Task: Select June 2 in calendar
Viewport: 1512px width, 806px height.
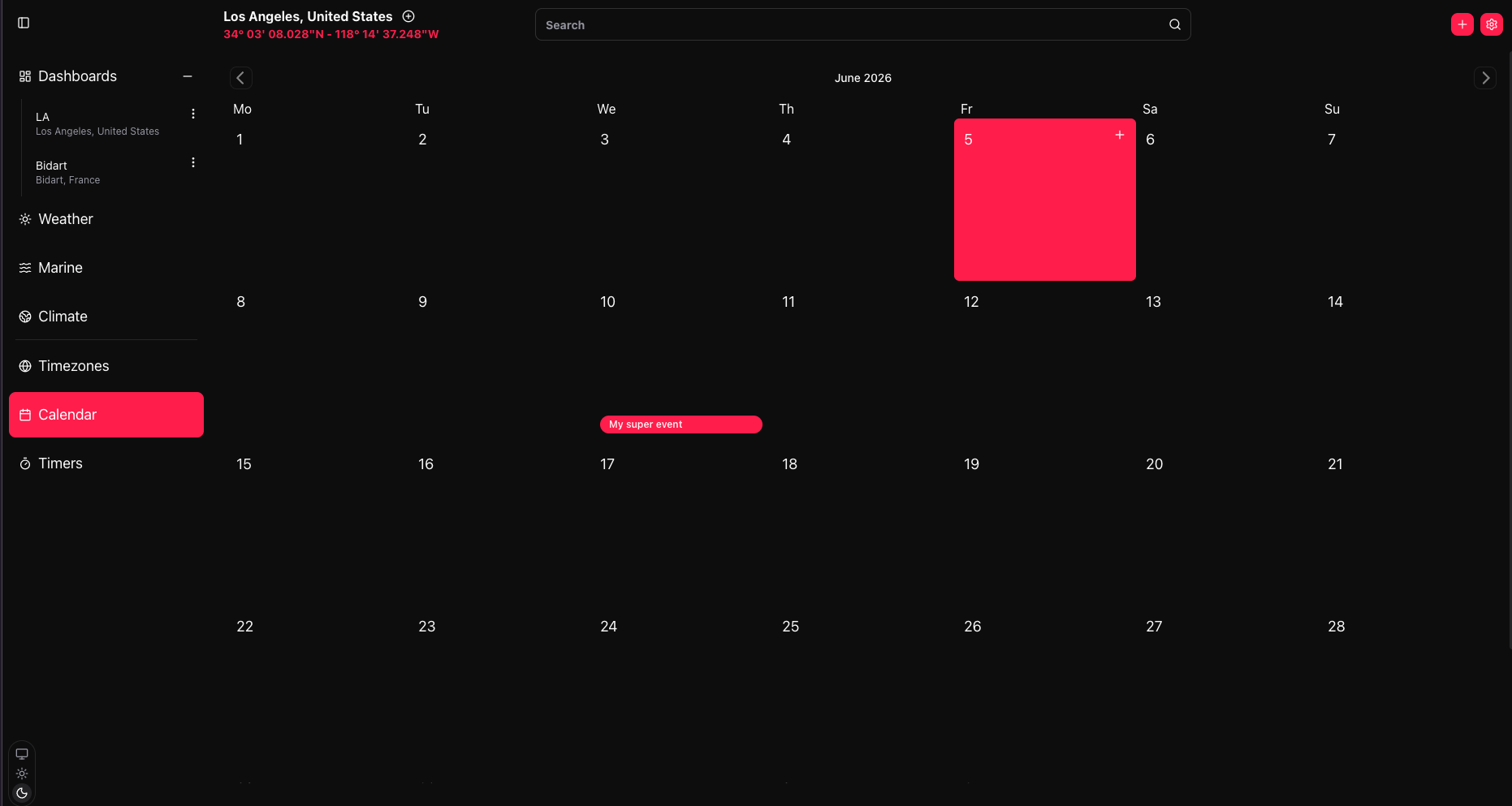Action: (x=499, y=200)
